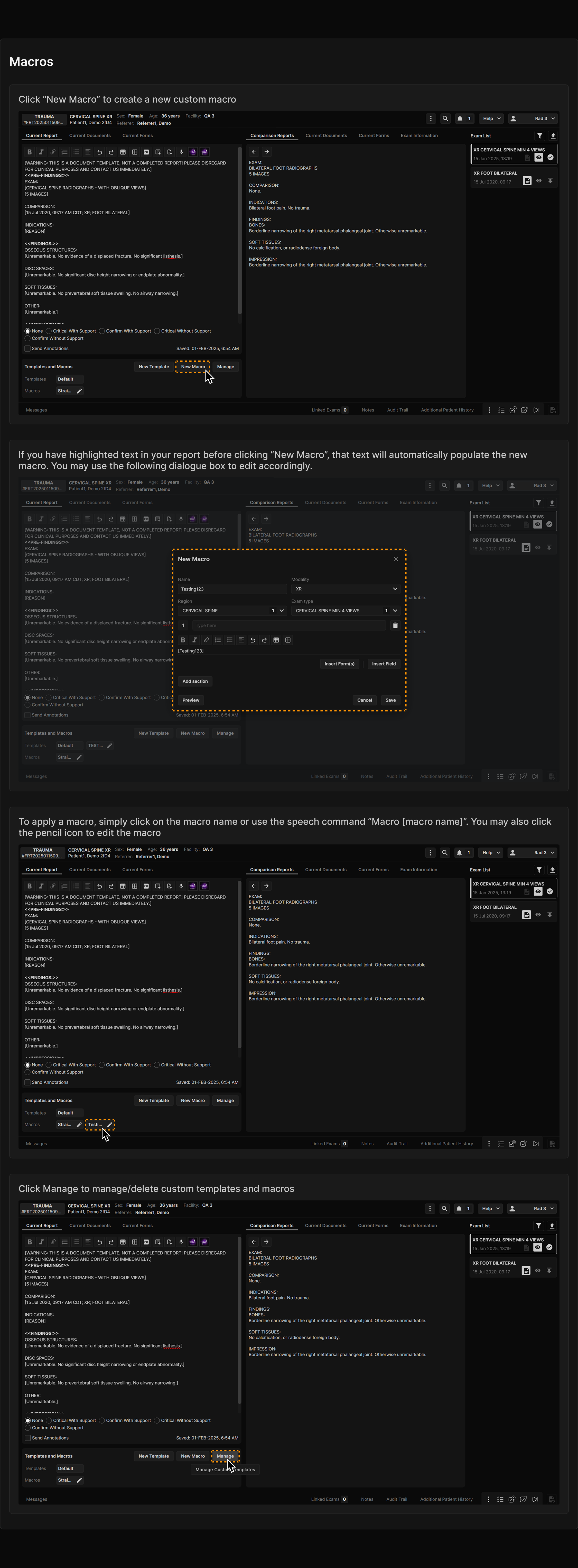Click notification bell in first screenshot header
The height and width of the screenshot is (1568, 578).
click(x=460, y=119)
